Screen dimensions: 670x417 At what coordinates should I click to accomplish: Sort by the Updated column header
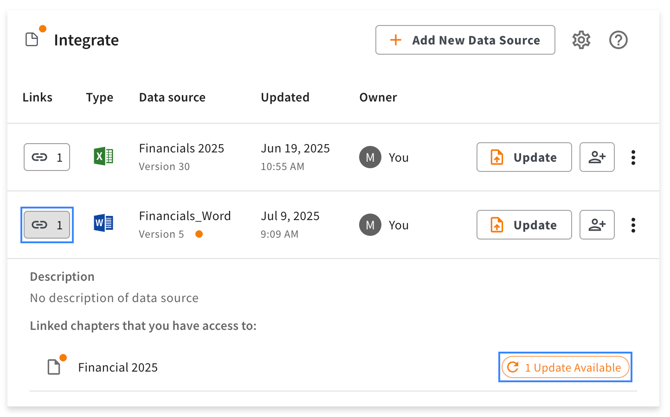pos(285,97)
